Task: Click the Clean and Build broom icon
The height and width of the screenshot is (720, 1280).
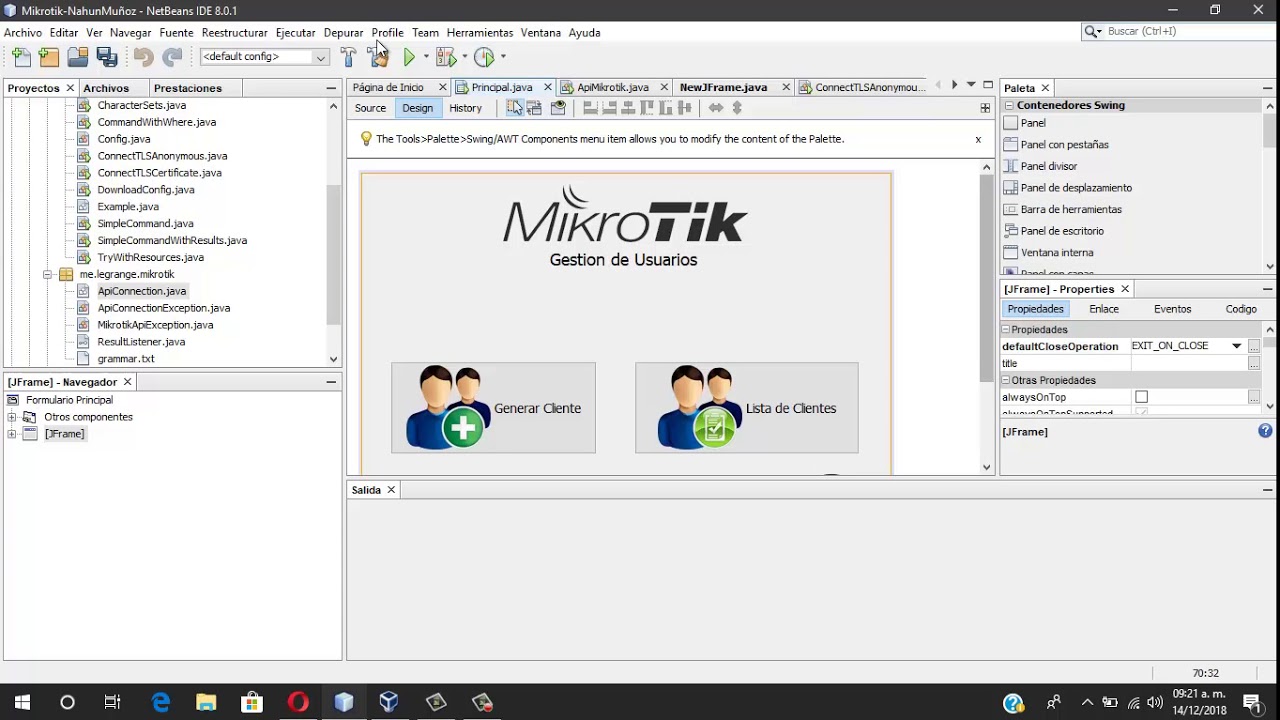Action: pos(378,57)
